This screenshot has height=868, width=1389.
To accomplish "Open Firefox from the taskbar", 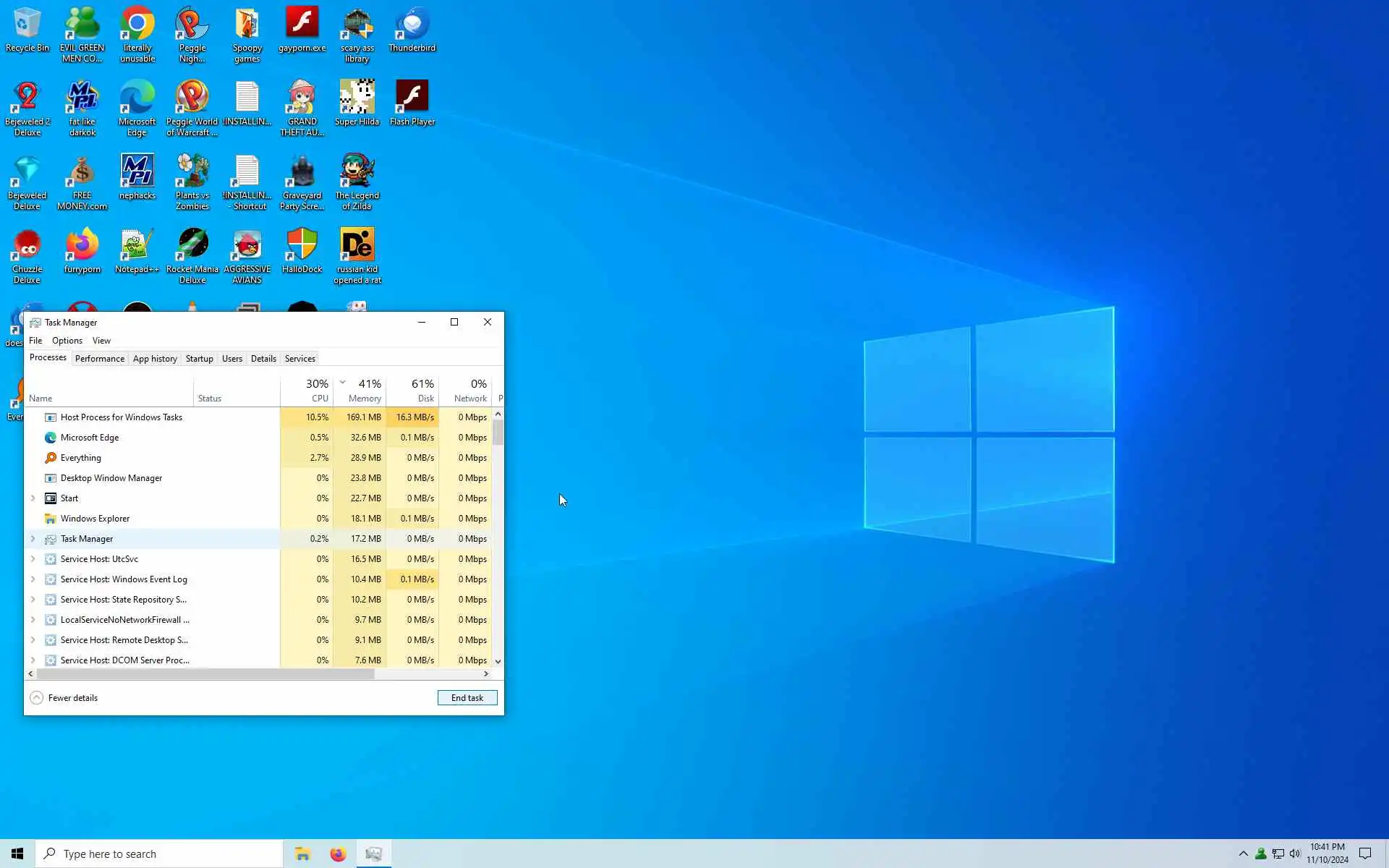I will [x=338, y=854].
